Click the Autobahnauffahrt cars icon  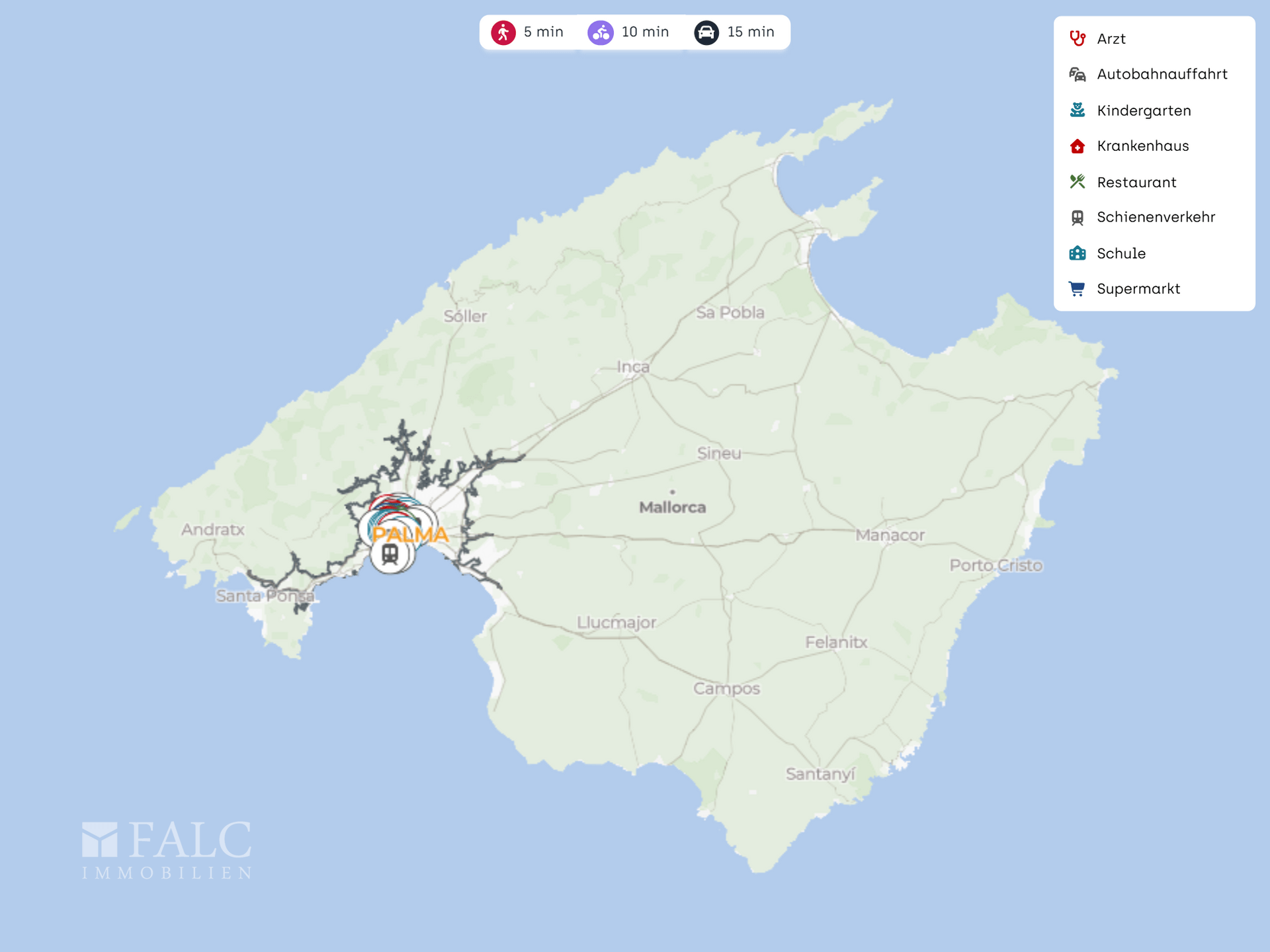pyautogui.click(x=1078, y=74)
